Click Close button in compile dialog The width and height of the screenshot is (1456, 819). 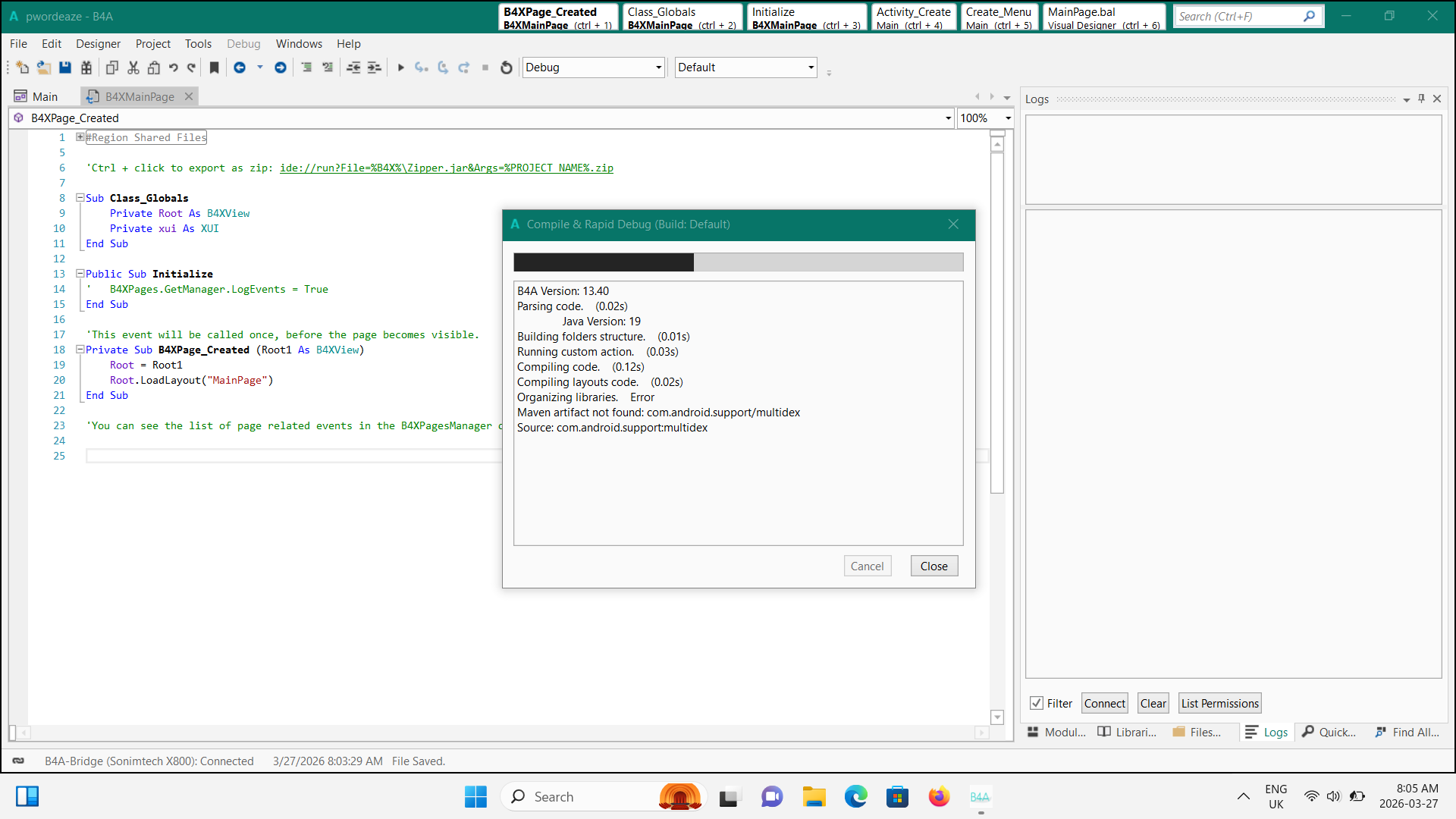[x=934, y=566]
